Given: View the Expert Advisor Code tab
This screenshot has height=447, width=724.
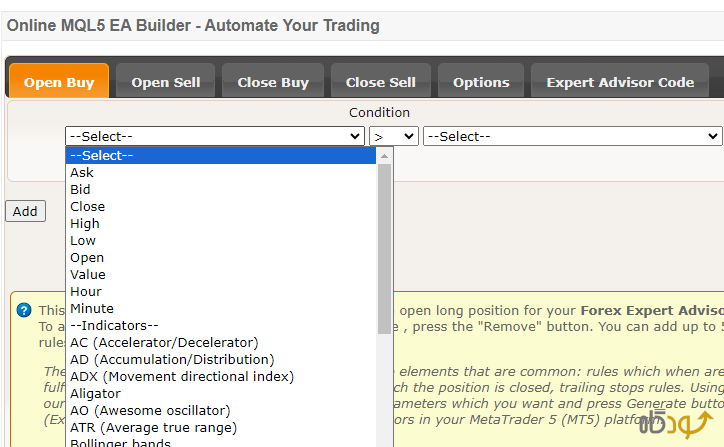Looking at the screenshot, I should click(x=620, y=82).
